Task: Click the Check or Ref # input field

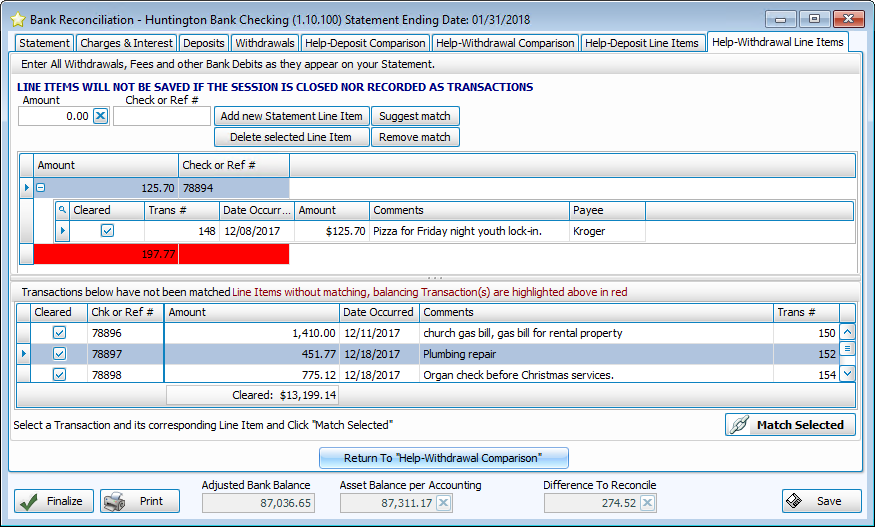Action: [161, 116]
